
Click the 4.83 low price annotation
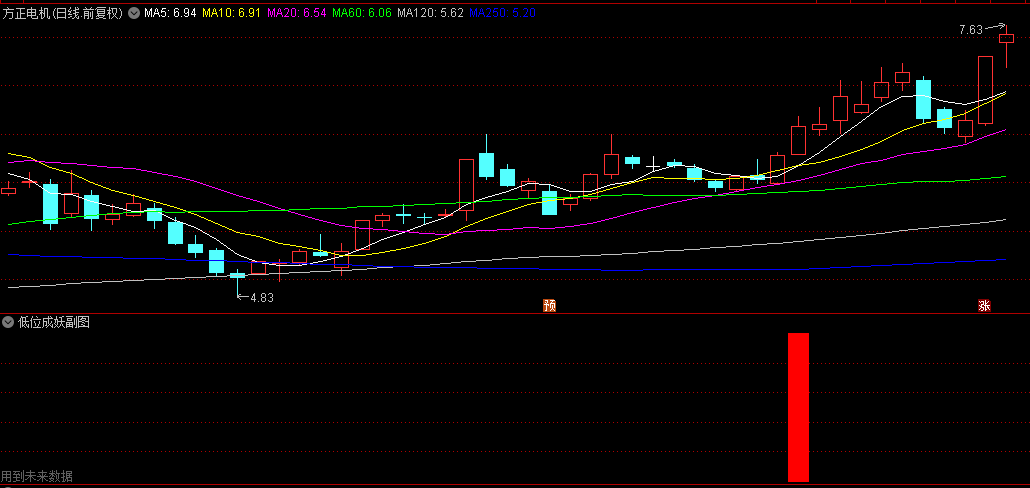261,297
